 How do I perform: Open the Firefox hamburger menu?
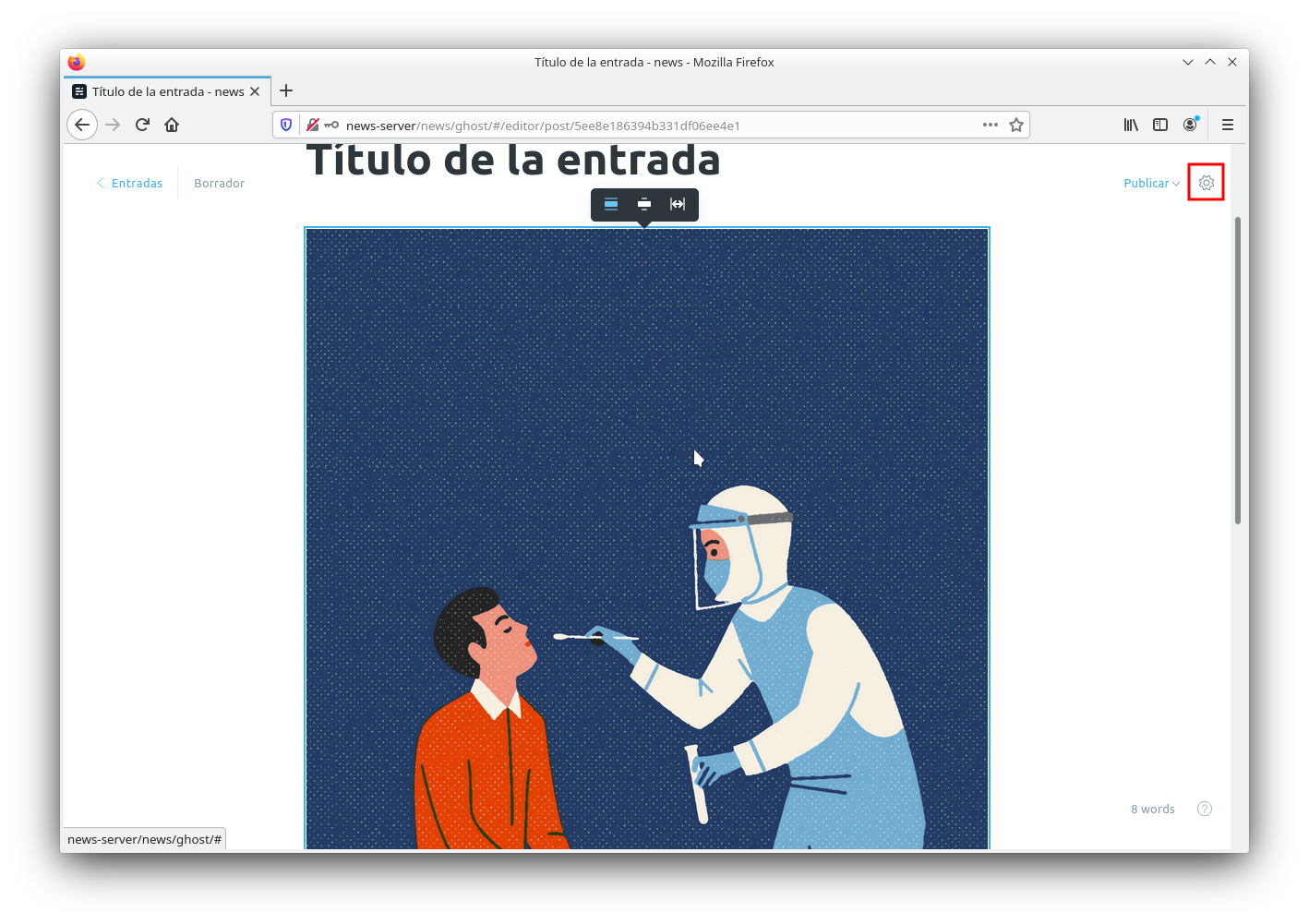[x=1227, y=125]
